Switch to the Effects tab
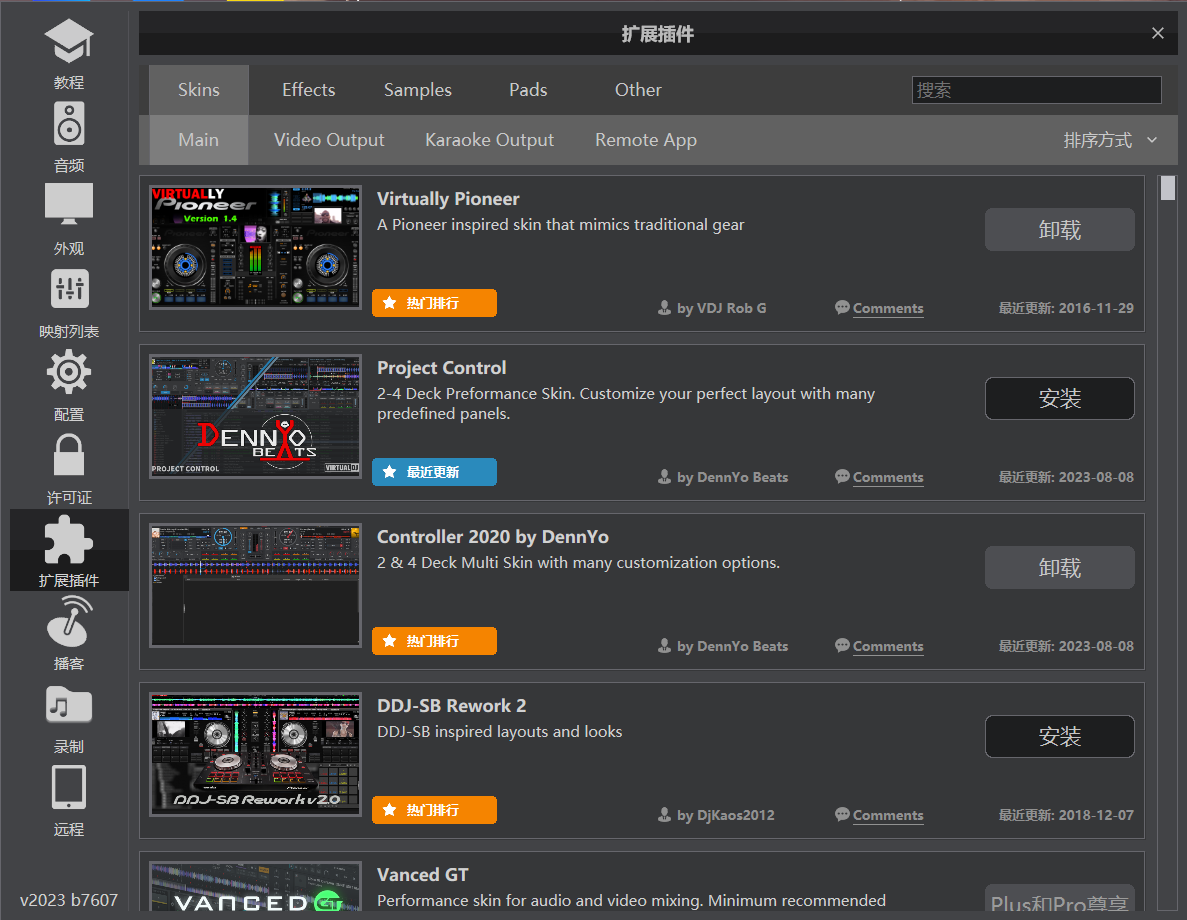 308,90
